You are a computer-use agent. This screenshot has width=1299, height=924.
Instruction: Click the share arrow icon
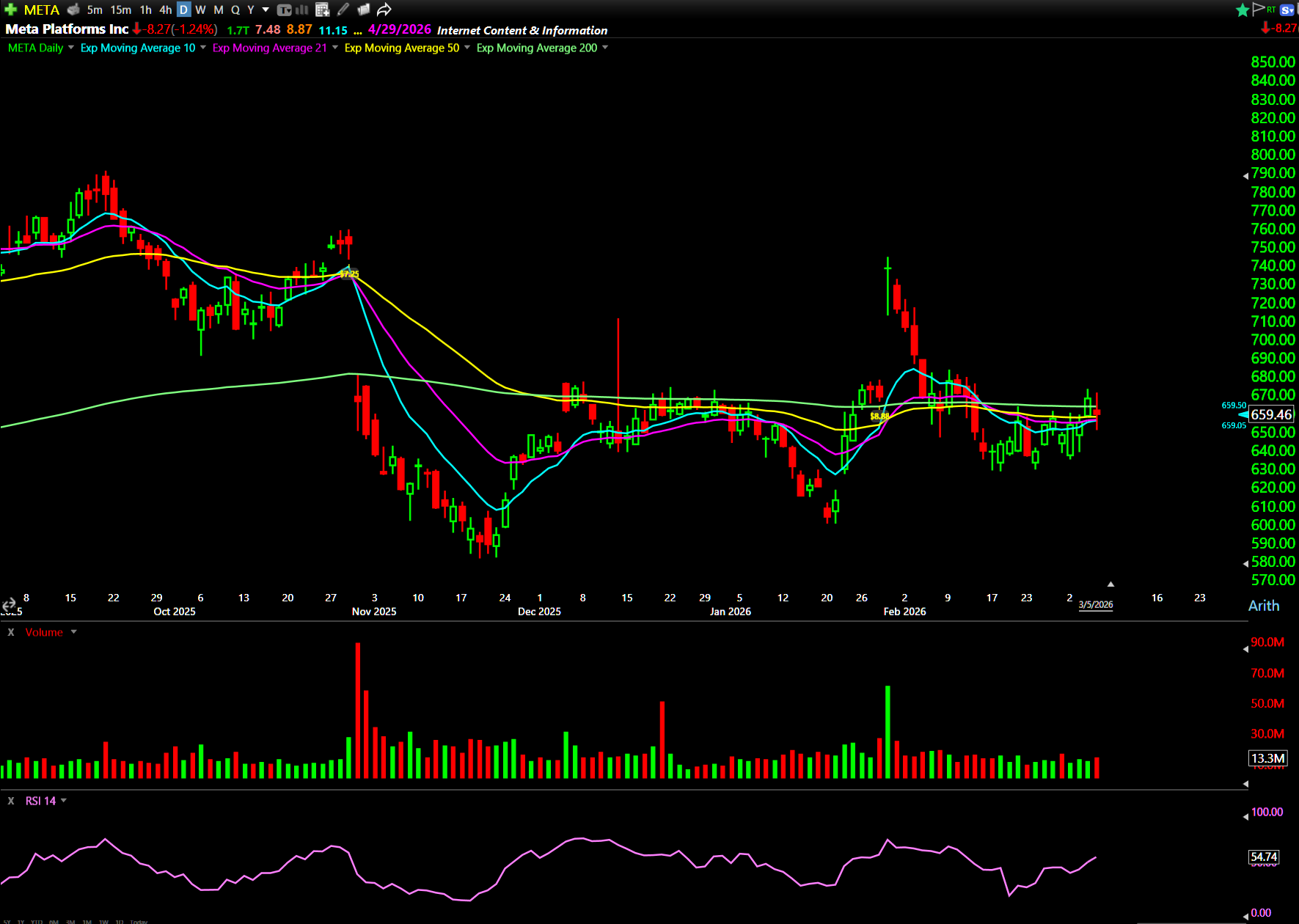pos(384,10)
